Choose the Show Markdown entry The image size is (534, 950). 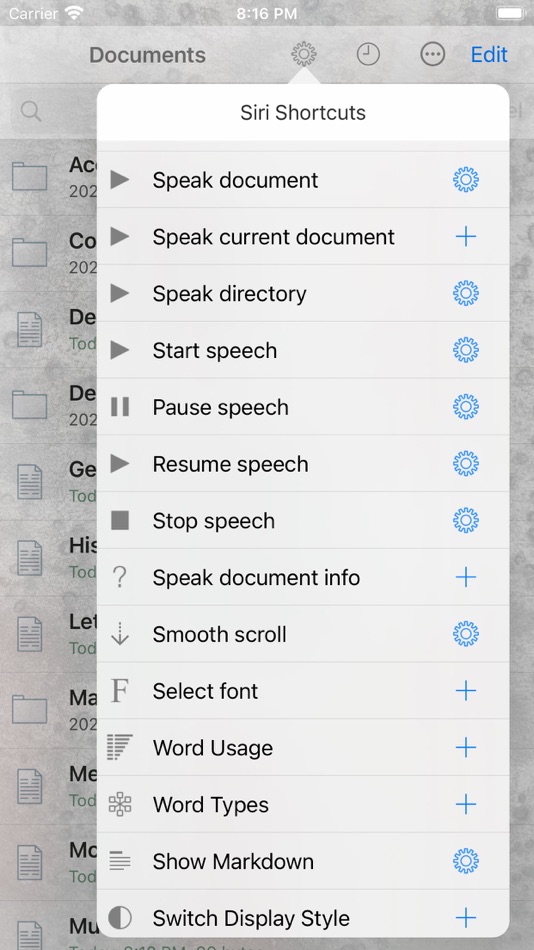[303, 862]
